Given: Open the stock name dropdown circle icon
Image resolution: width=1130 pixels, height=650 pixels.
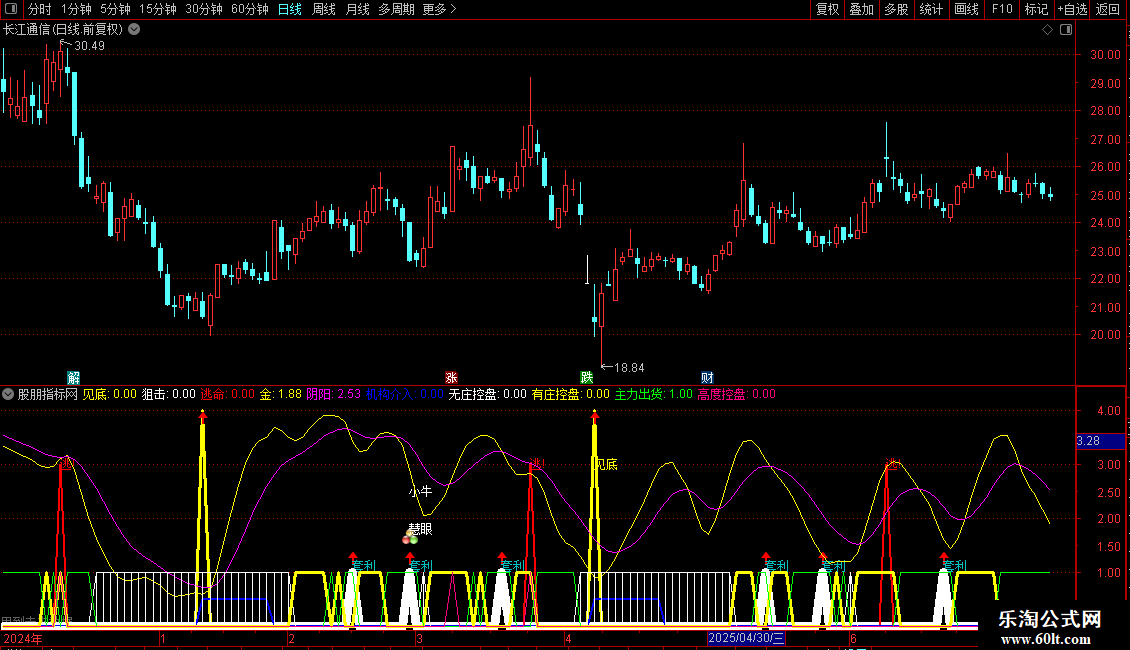Looking at the screenshot, I should pos(134,30).
